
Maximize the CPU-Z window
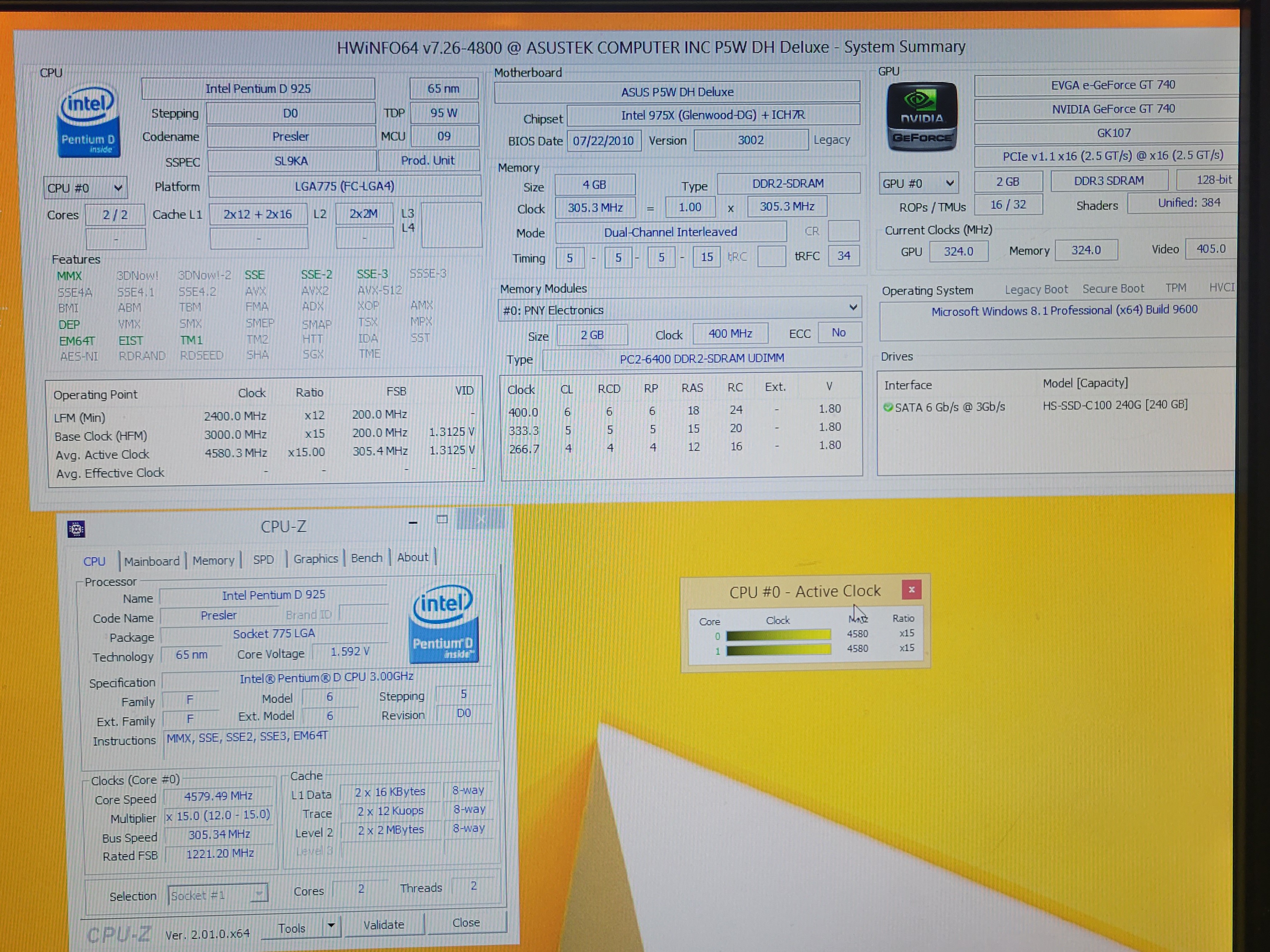[441, 519]
